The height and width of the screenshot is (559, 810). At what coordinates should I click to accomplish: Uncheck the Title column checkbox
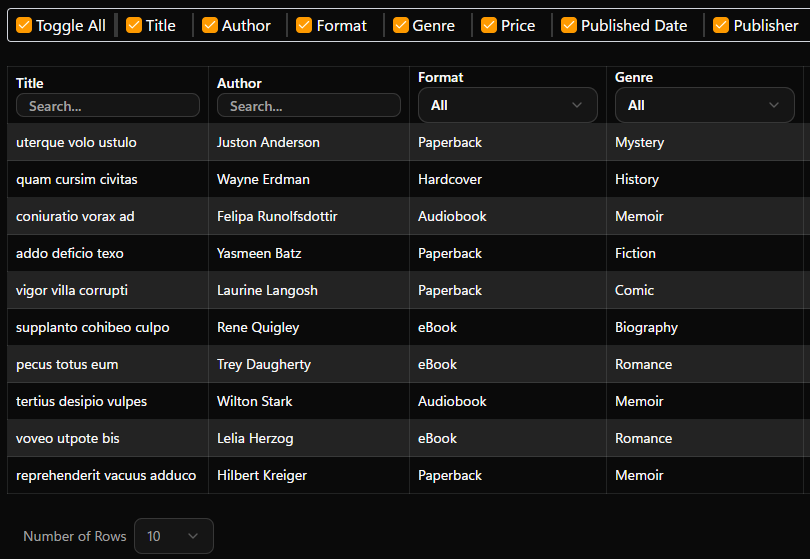point(134,26)
